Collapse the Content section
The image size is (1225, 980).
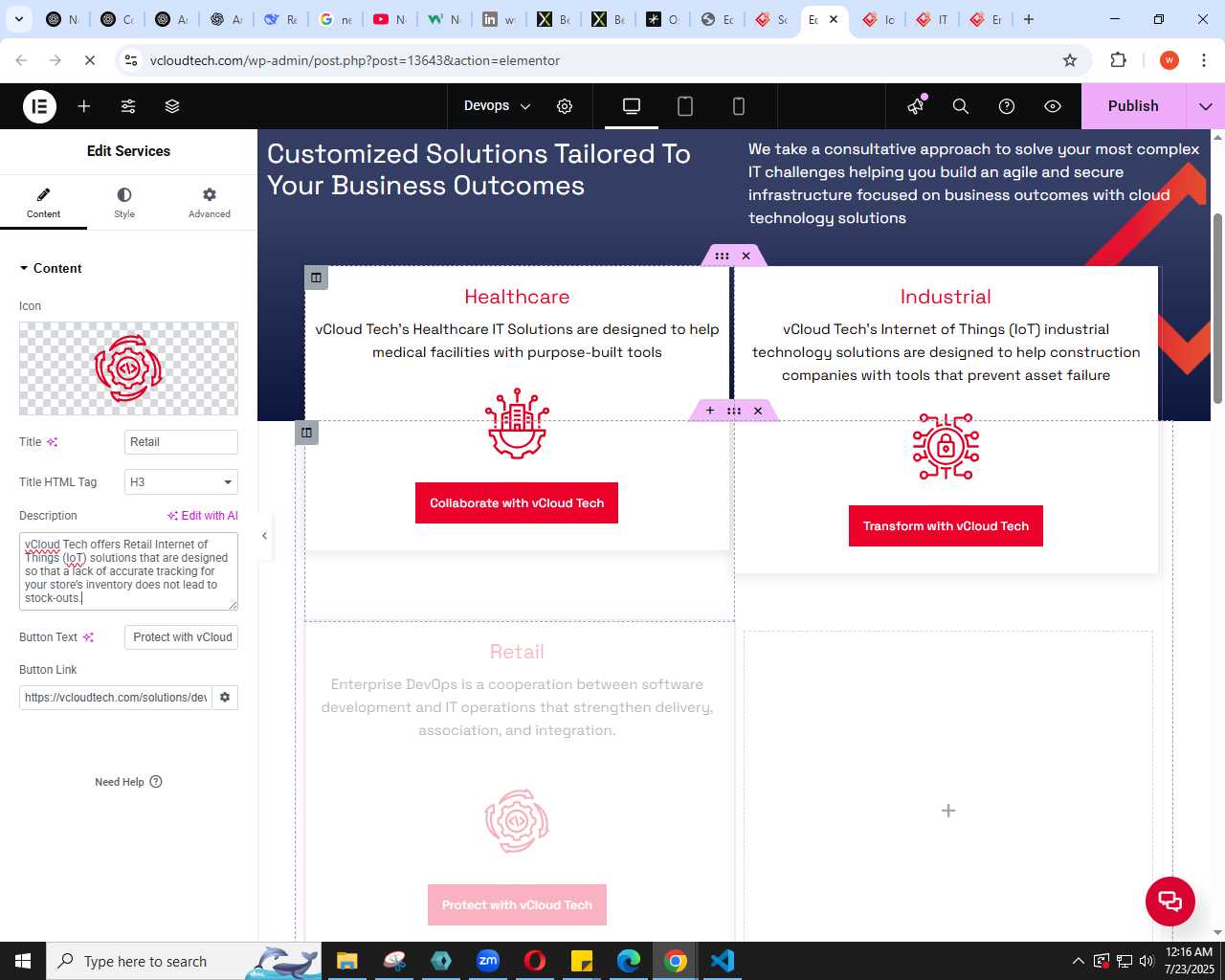coord(51,268)
